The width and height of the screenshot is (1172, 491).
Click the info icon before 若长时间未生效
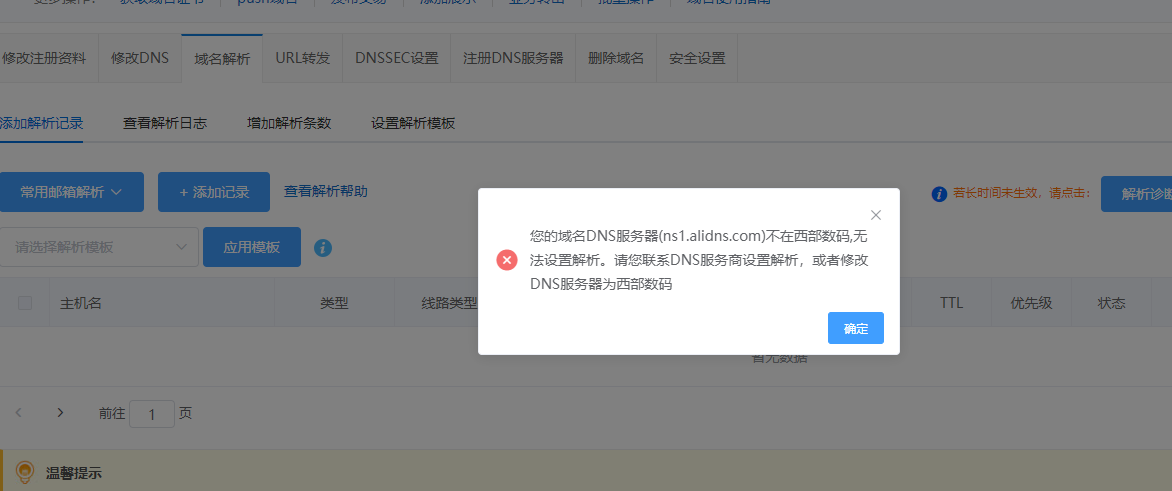939,194
